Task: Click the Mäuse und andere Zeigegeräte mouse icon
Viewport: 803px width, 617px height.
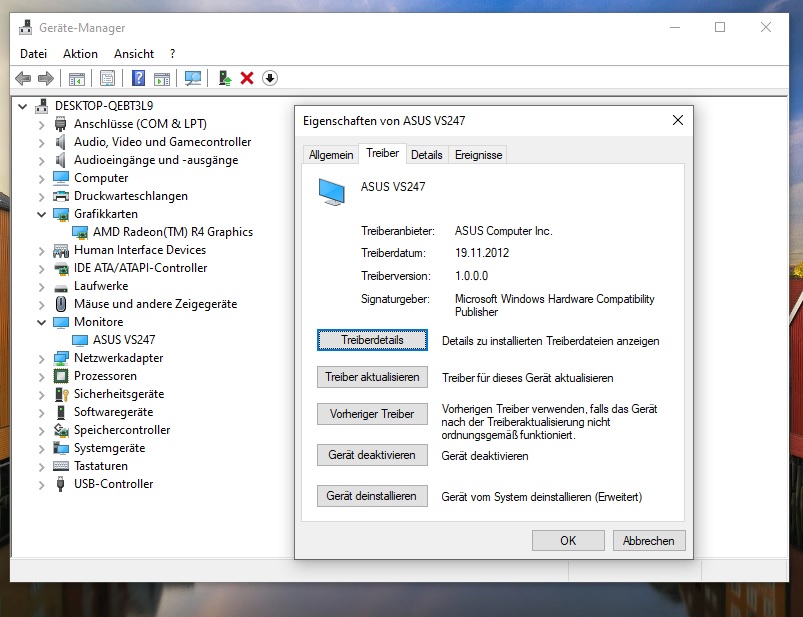Action: click(x=60, y=304)
